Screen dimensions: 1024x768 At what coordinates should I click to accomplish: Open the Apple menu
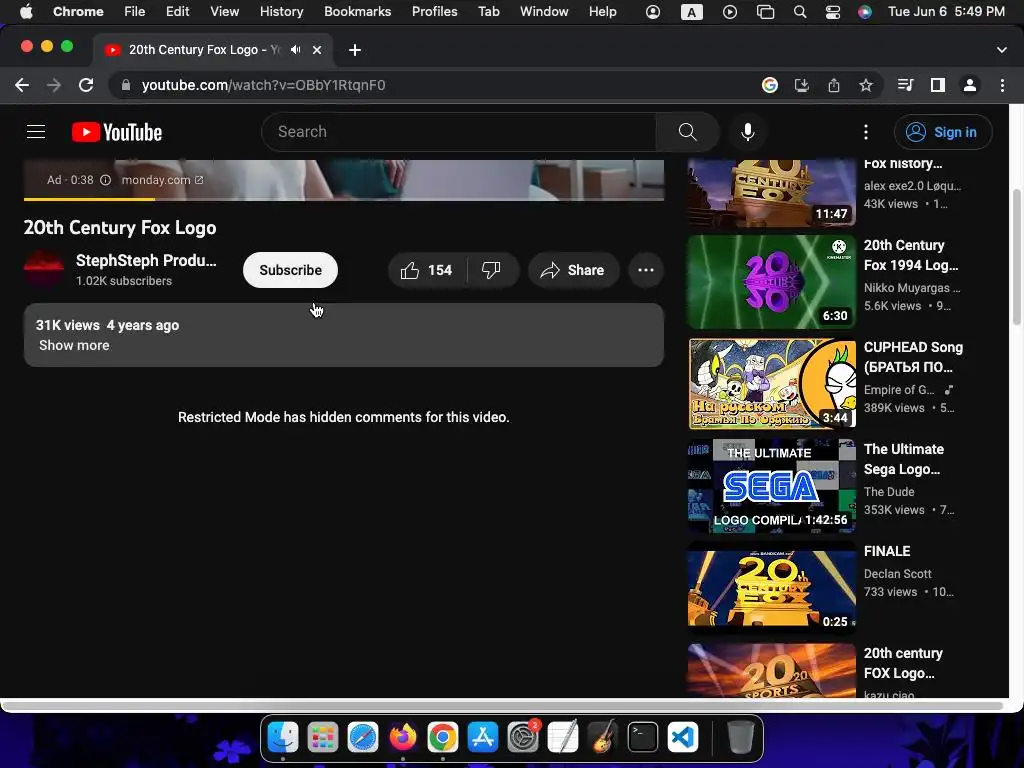coord(26,12)
